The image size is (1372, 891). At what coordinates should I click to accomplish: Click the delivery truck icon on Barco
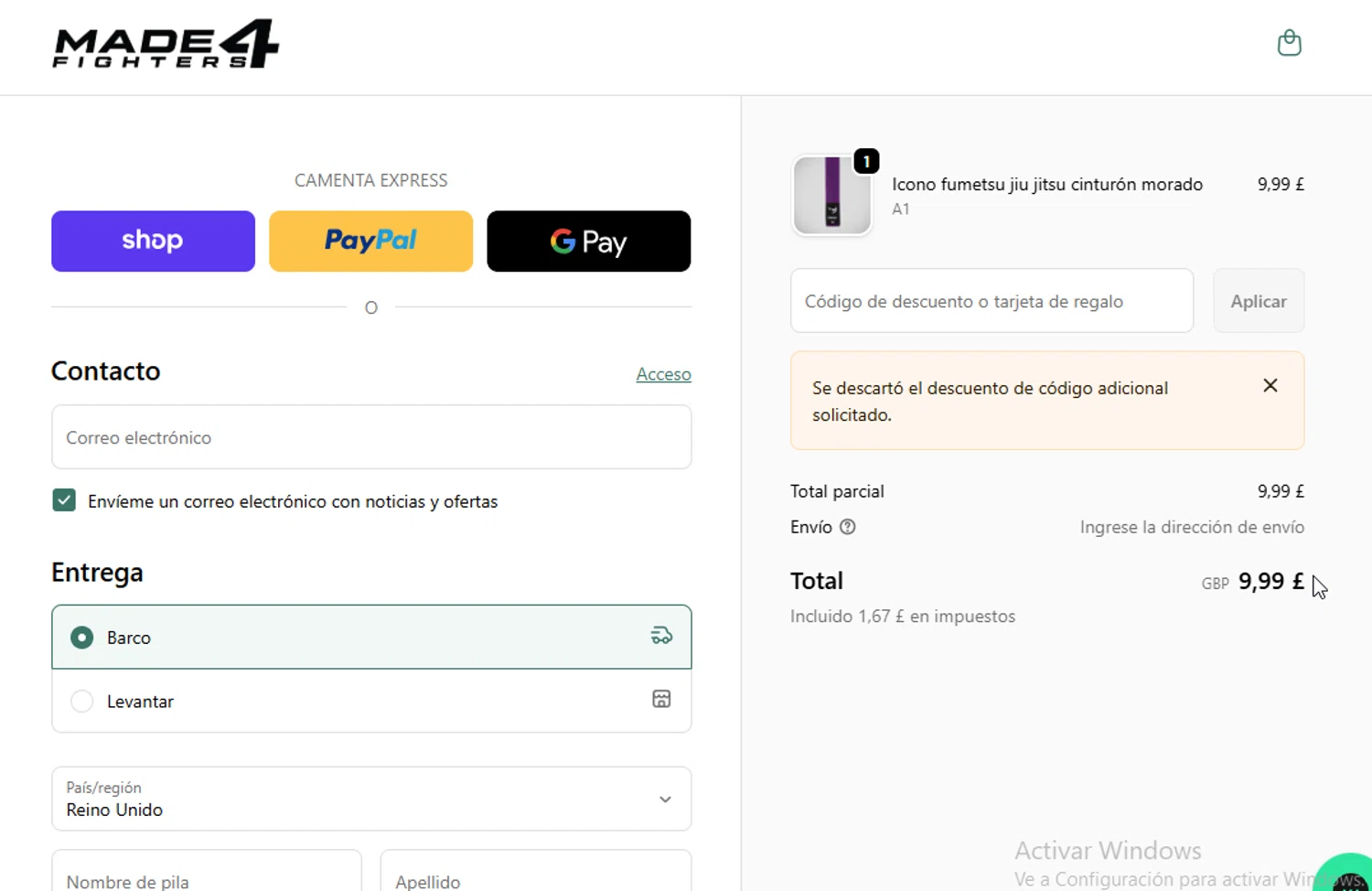pos(661,636)
